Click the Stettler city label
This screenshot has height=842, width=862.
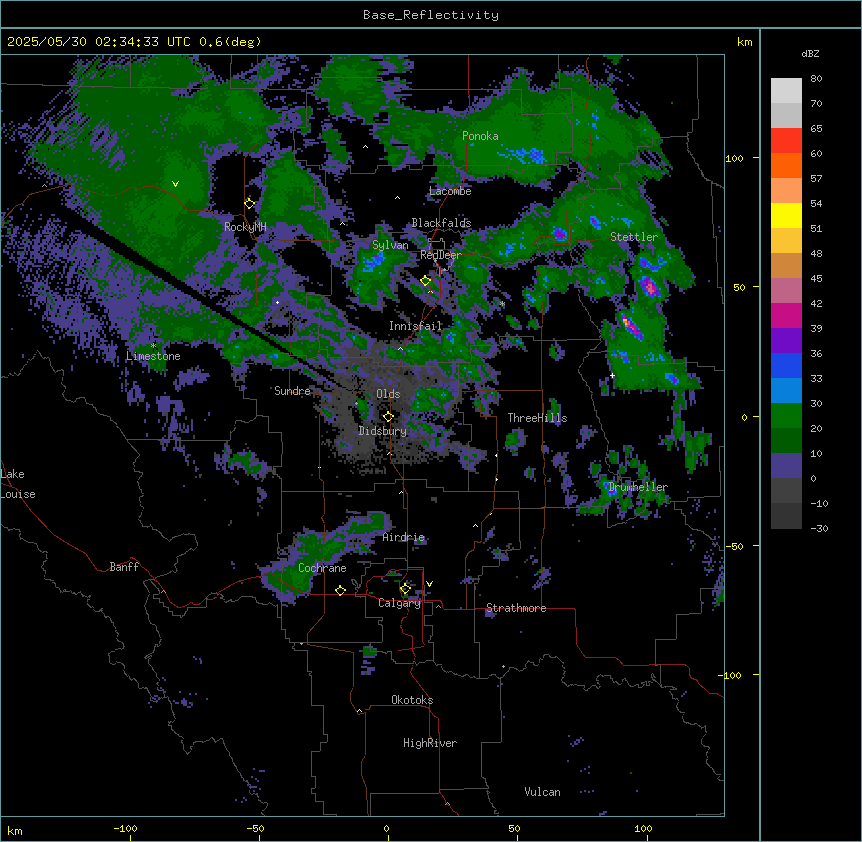point(634,237)
